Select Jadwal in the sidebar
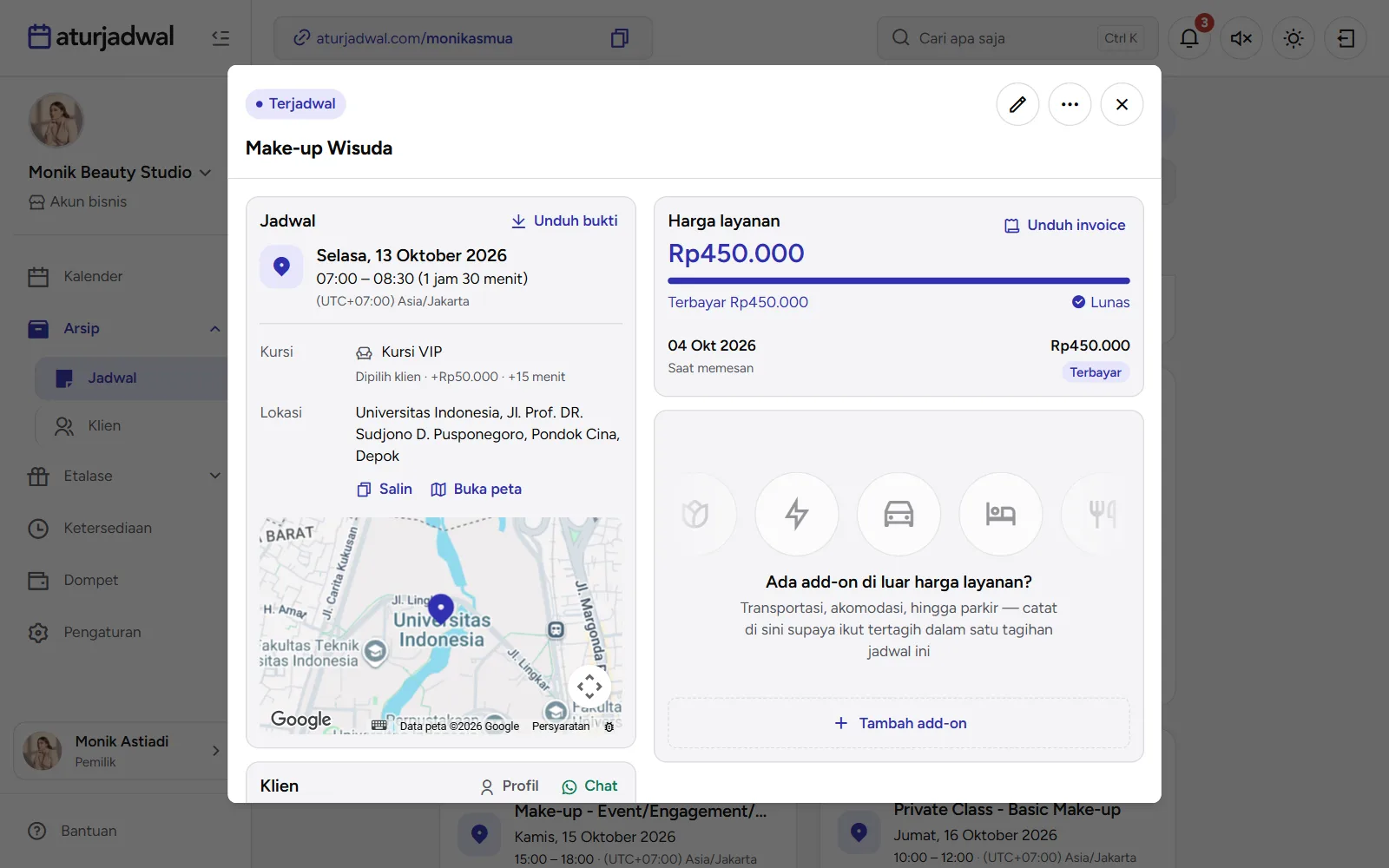Screen dimensions: 1389x868 click(131, 378)
